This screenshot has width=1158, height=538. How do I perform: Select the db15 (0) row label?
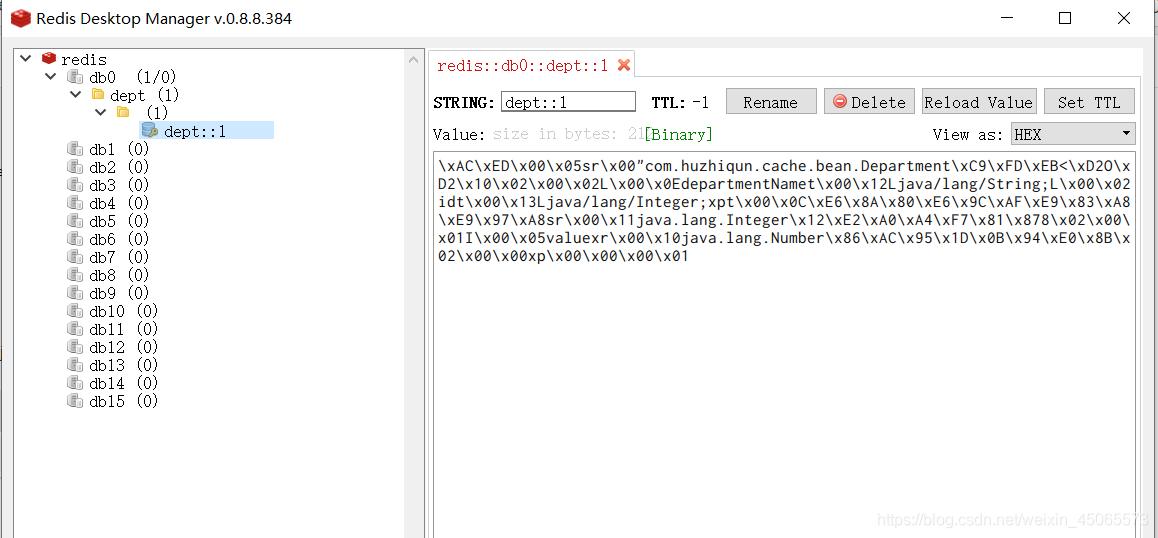pyautogui.click(x=124, y=401)
